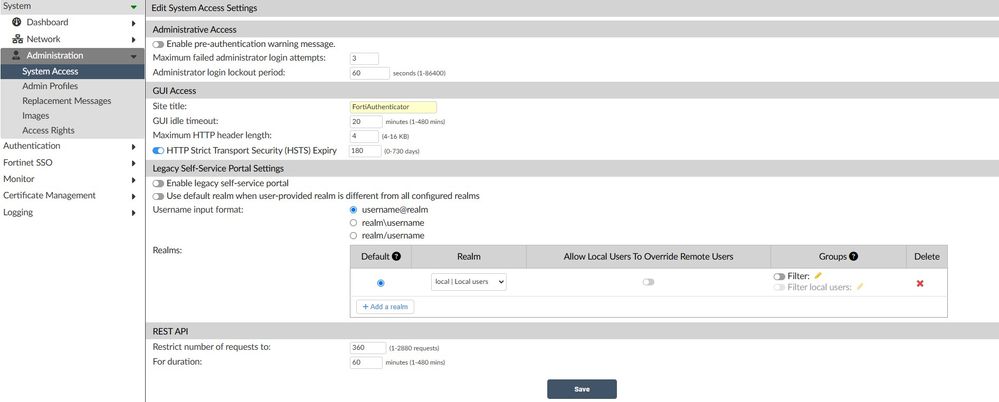Viewport: 999px width, 402px height.
Task: Expand the Dashboard submenu arrow
Action: (x=134, y=23)
